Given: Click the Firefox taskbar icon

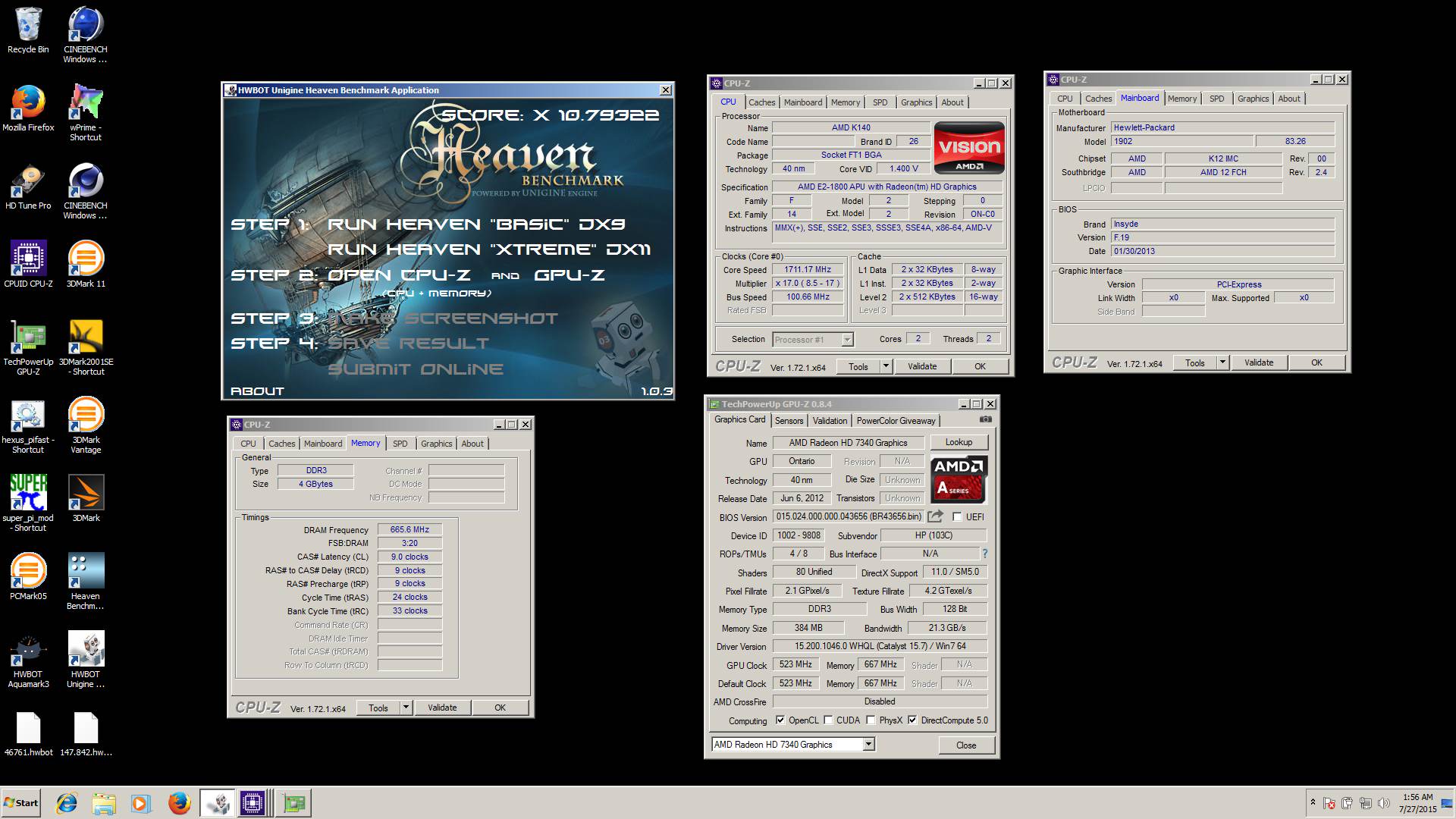Looking at the screenshot, I should [x=179, y=803].
